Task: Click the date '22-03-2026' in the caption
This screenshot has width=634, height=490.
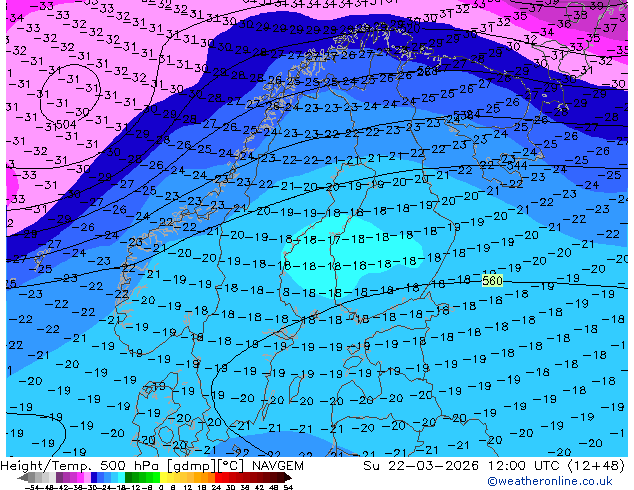Action: coord(433,466)
